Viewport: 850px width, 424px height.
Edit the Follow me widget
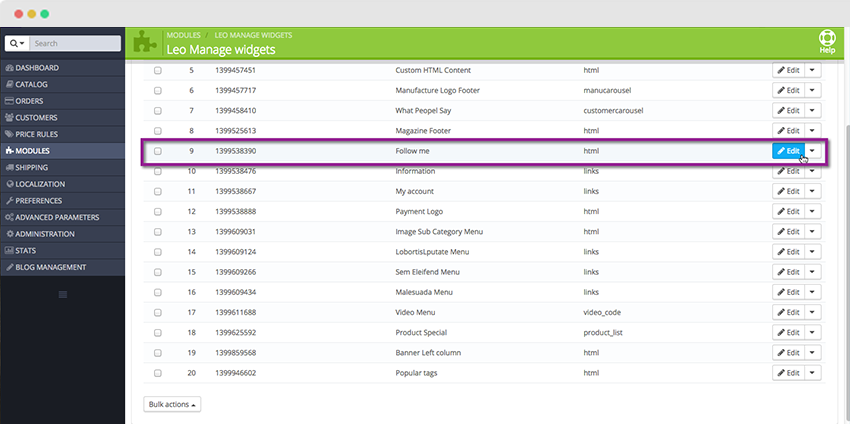(788, 151)
